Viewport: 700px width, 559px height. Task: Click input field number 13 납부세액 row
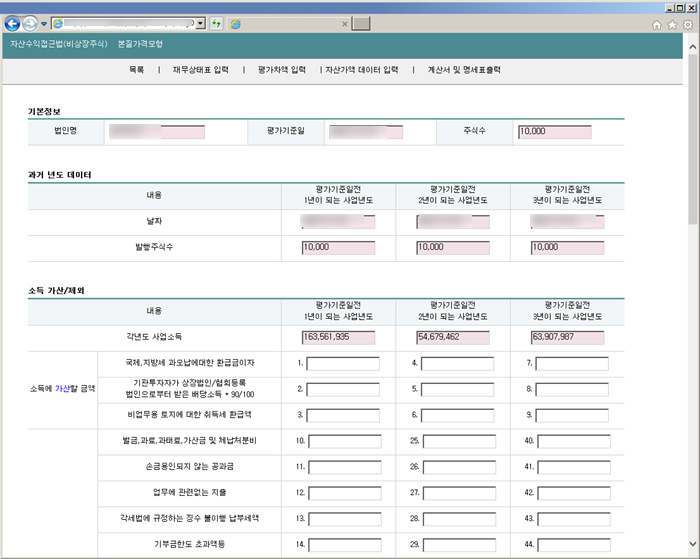pos(345,519)
